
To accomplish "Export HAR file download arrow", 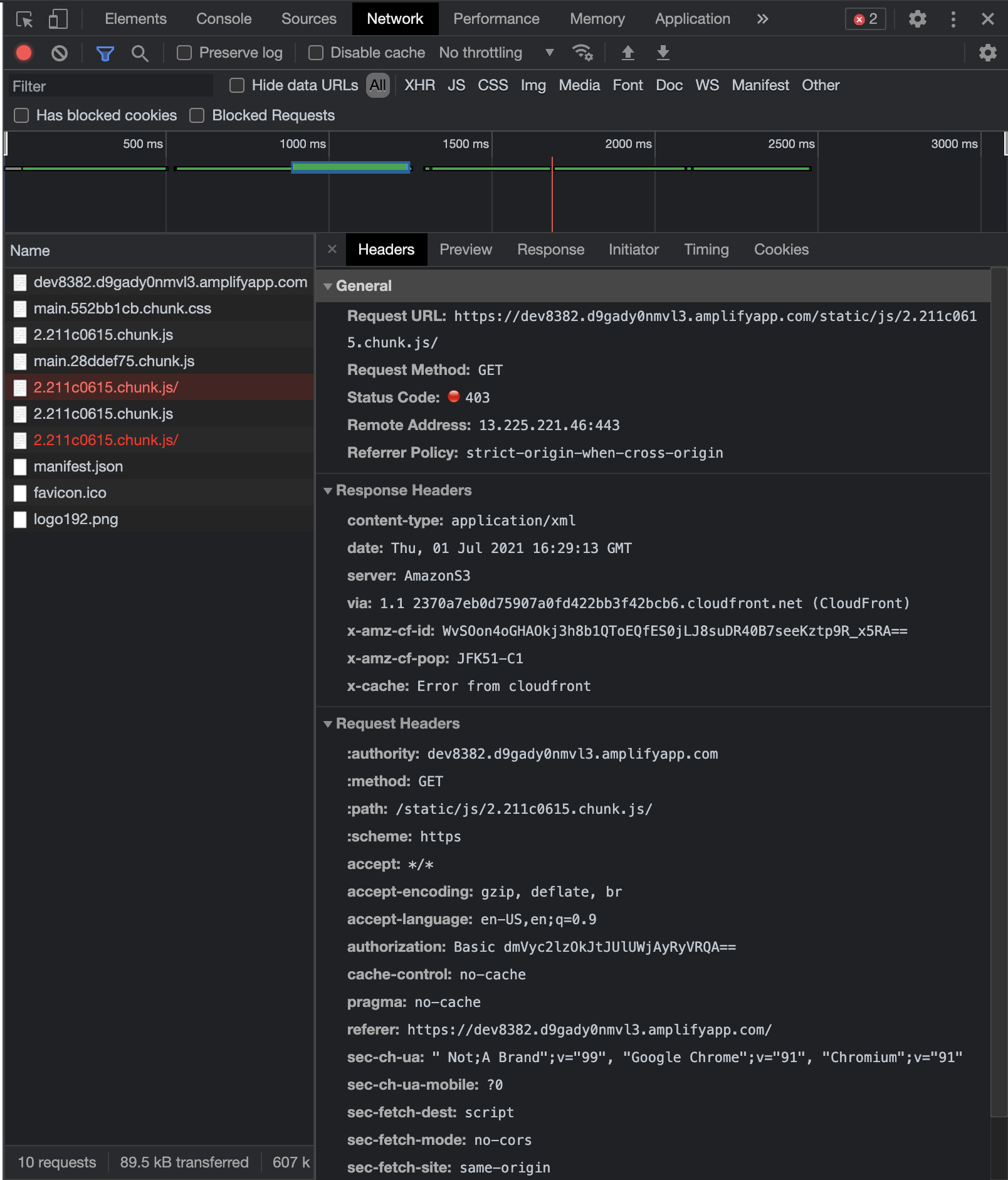I will [663, 53].
